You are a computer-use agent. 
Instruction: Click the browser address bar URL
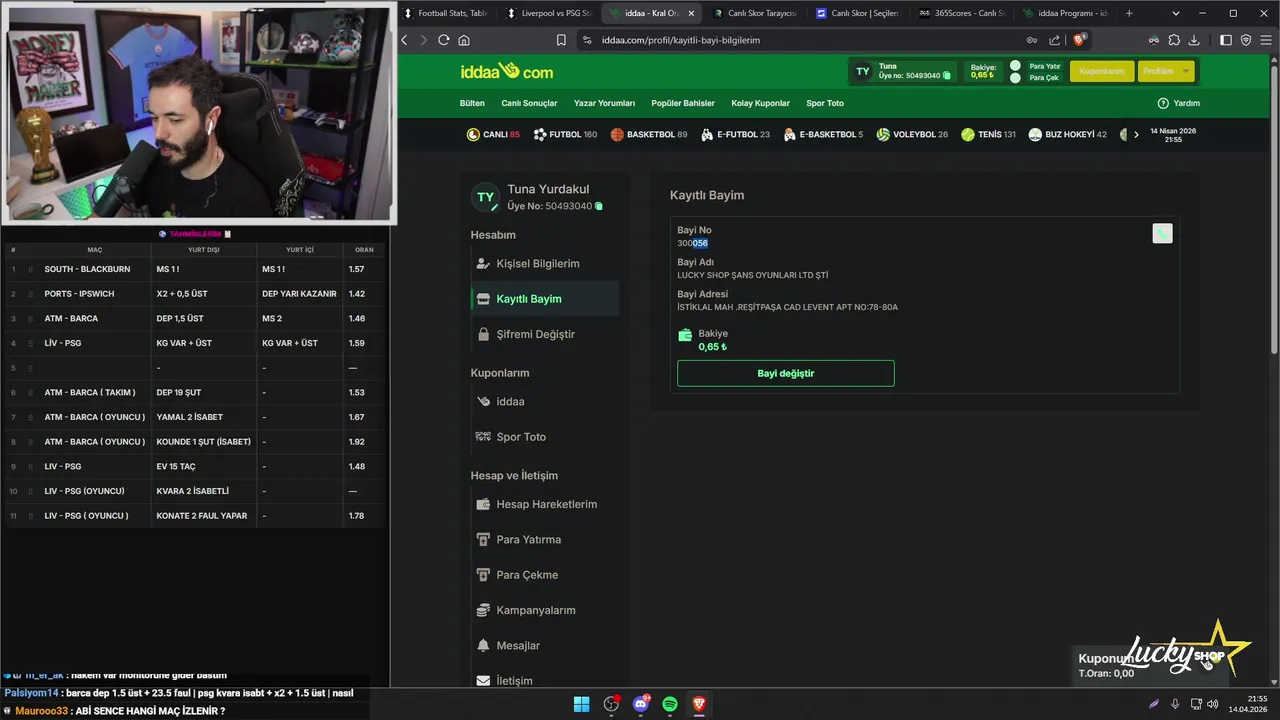pos(681,40)
